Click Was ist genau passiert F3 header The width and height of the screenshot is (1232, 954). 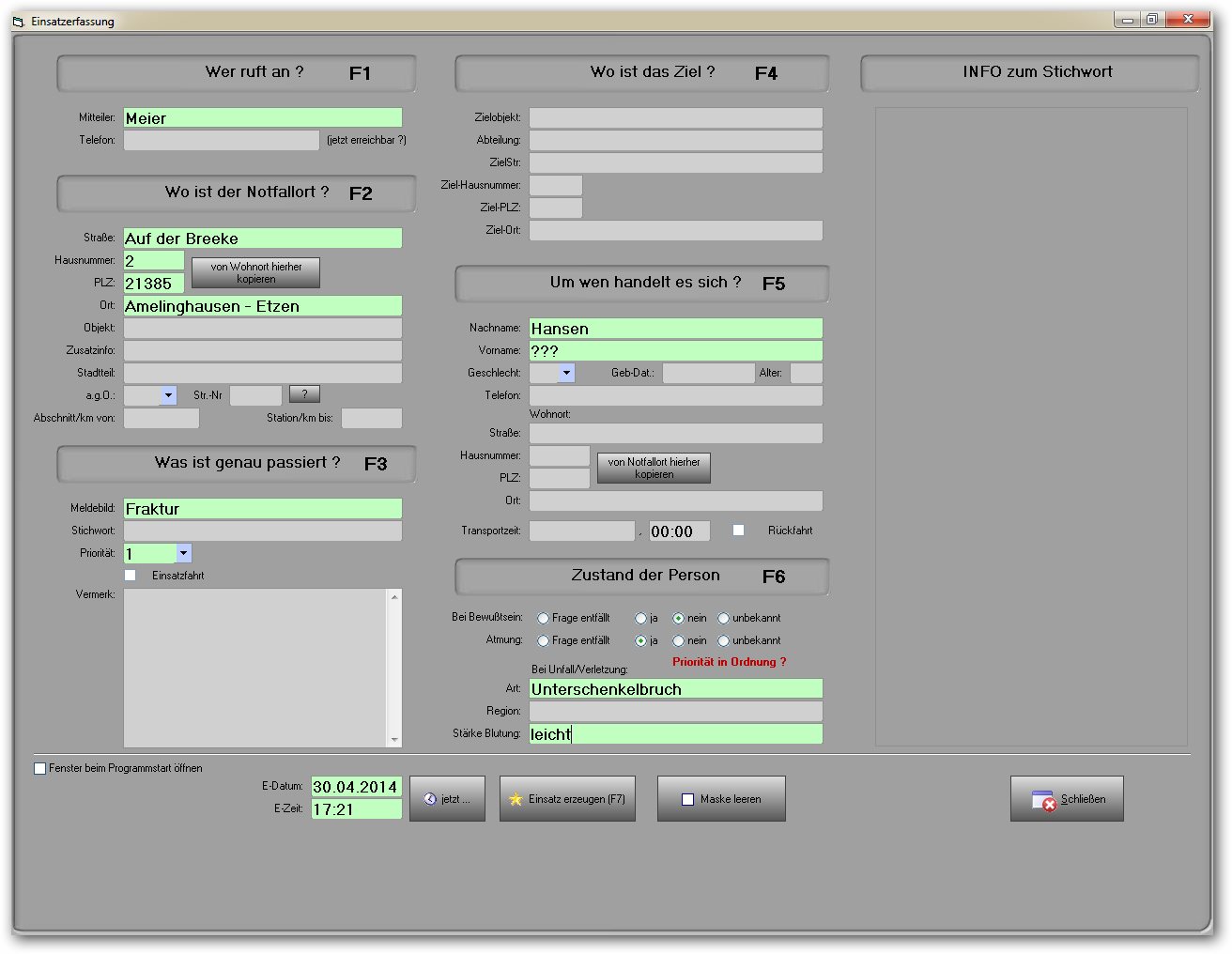pyautogui.click(x=237, y=464)
